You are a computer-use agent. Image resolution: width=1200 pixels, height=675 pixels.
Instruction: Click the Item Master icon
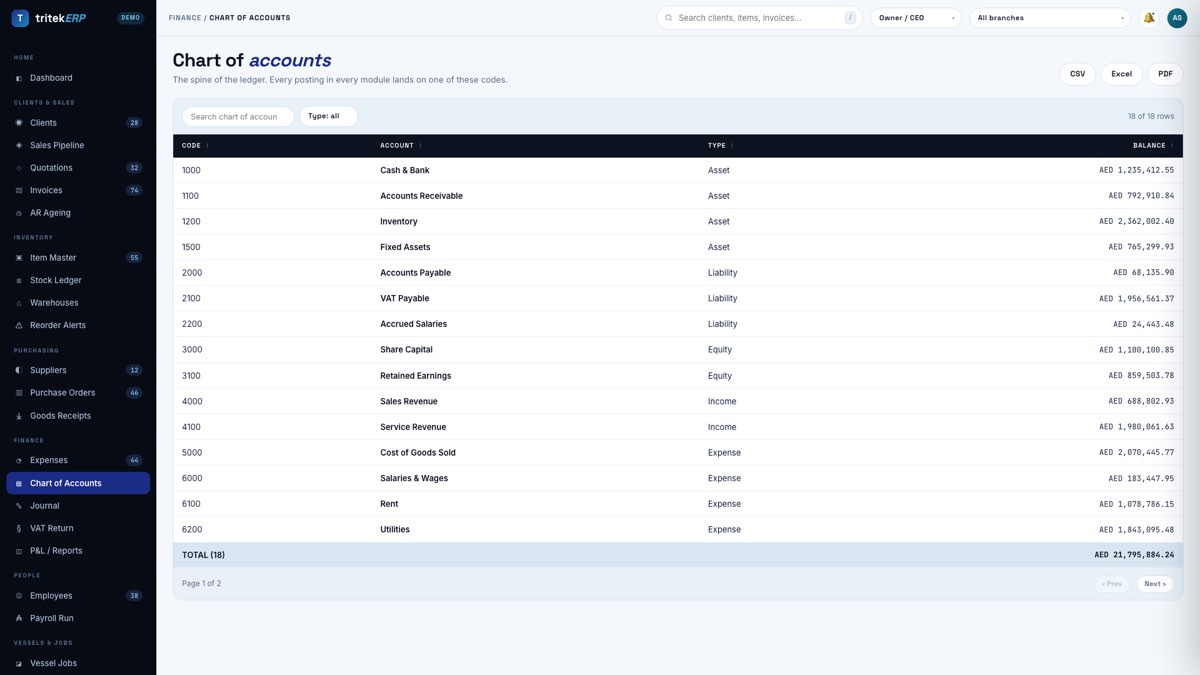tap(19, 258)
